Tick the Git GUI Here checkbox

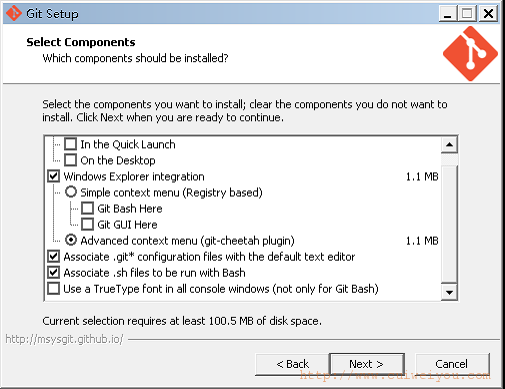pos(87,224)
